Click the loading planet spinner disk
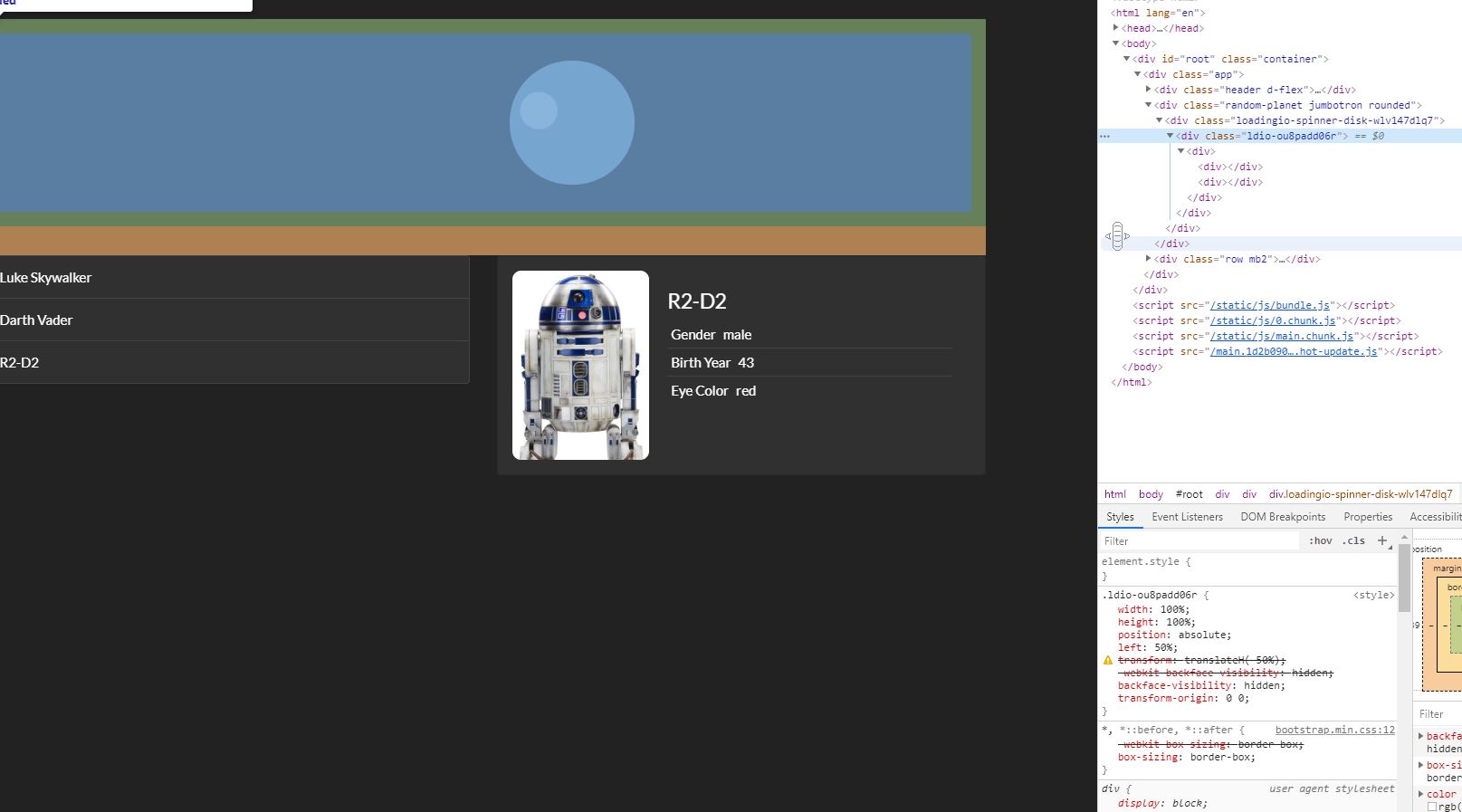Viewport: 1462px width, 812px height. [x=572, y=122]
